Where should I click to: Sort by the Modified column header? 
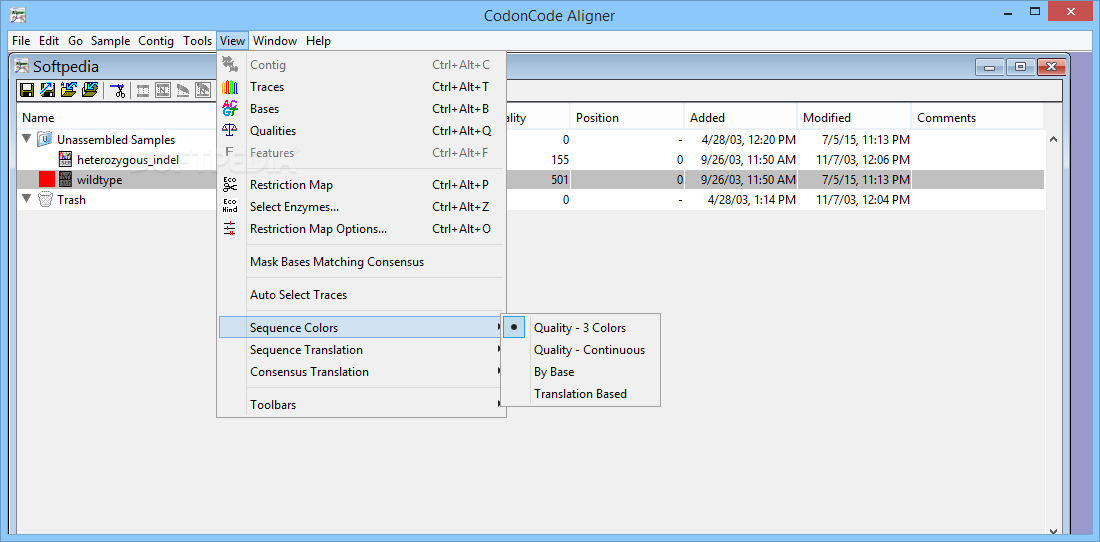[x=854, y=118]
